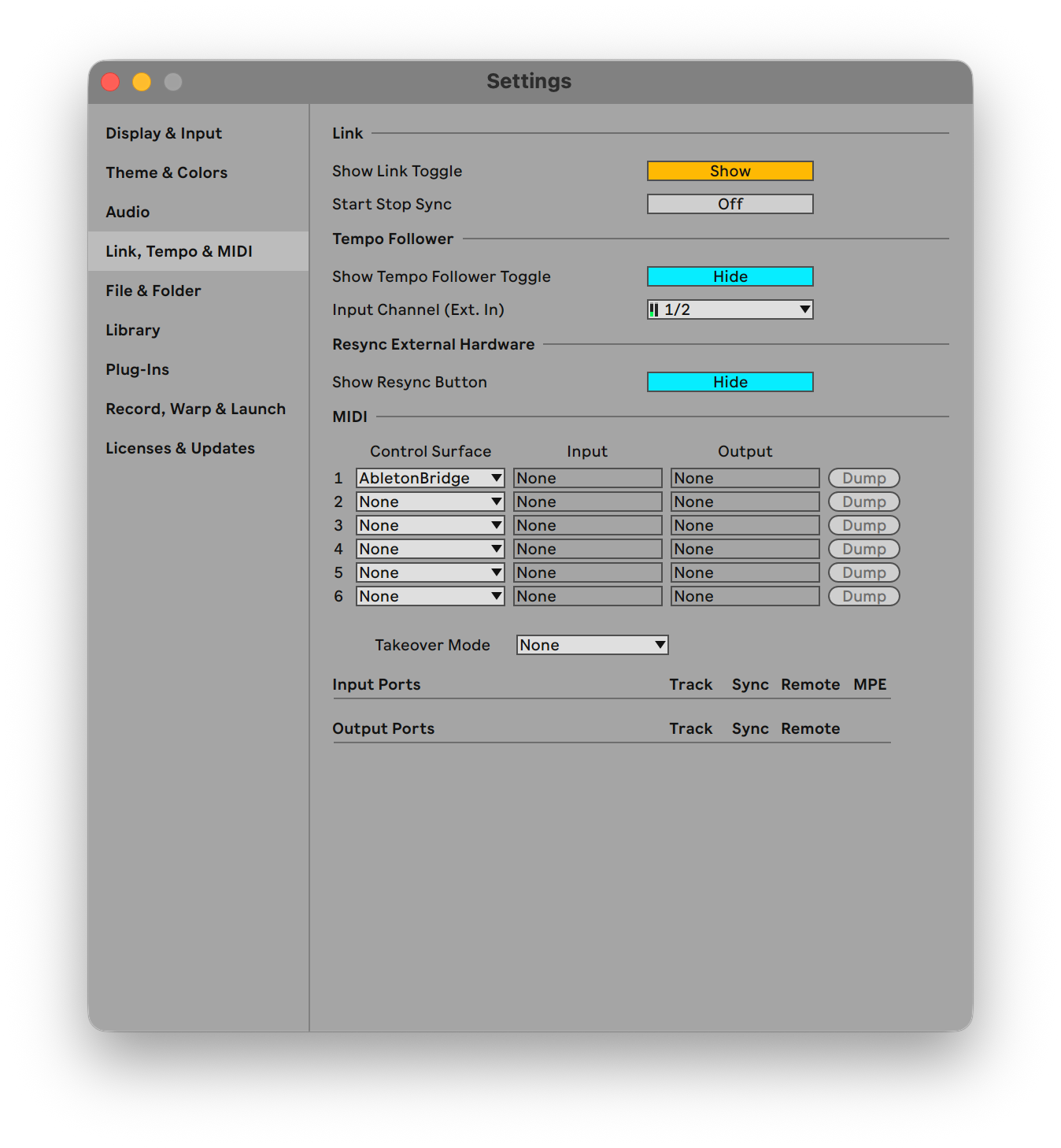Open the Audio settings tab

tap(128, 212)
